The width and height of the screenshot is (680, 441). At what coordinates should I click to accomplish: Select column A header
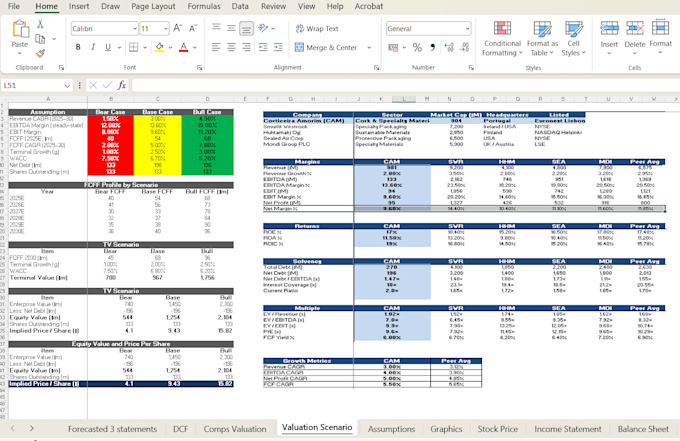(48, 99)
